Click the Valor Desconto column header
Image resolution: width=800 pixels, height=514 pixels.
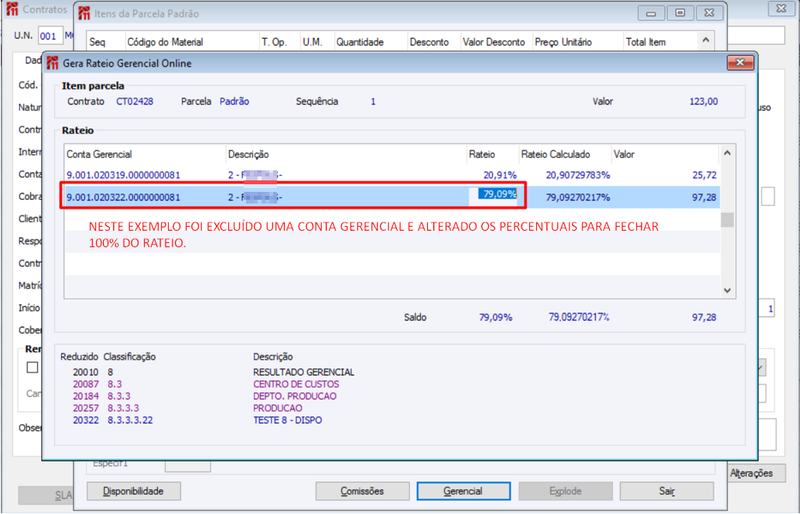click(x=496, y=42)
